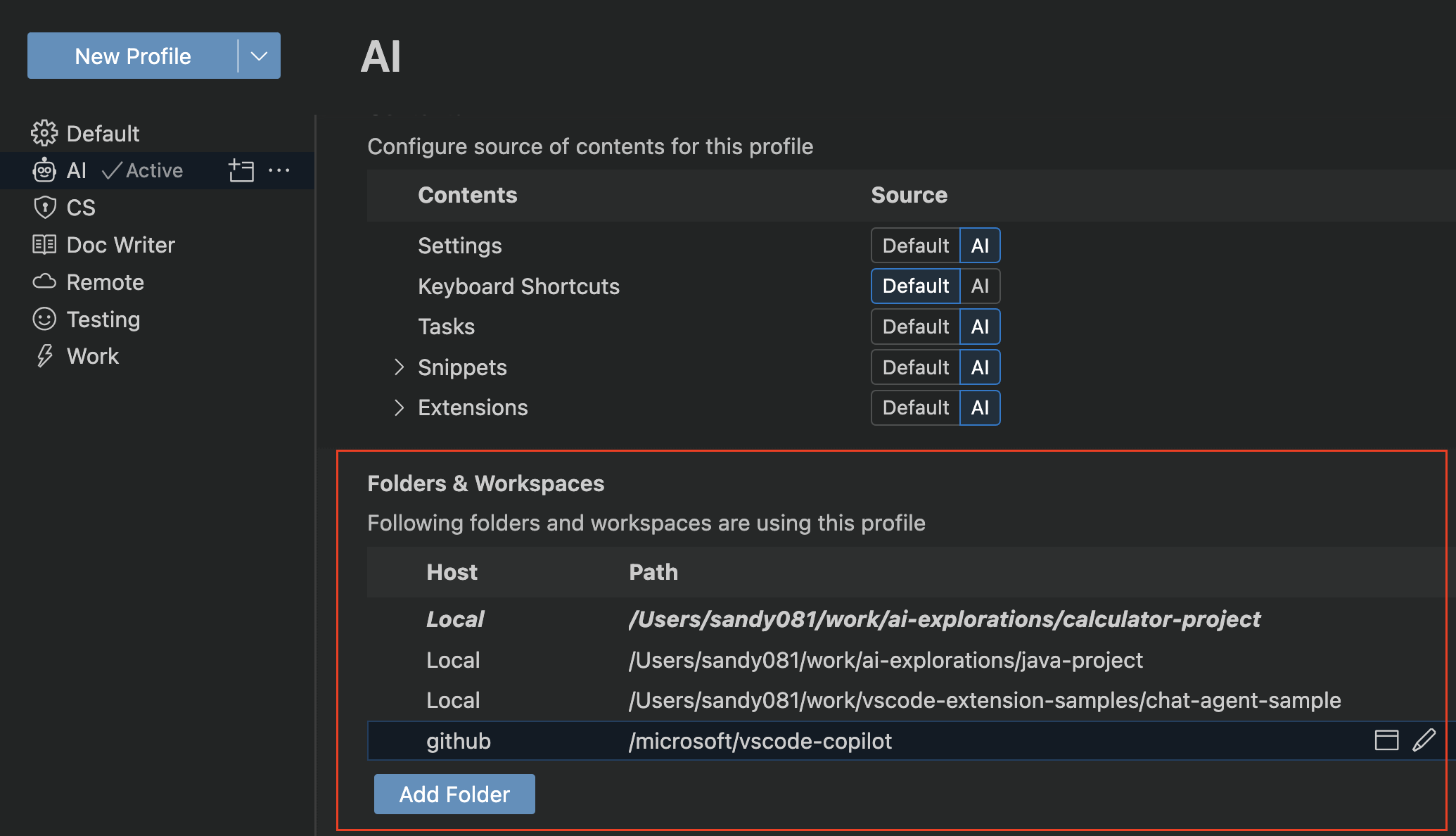Click the Work profile lightning bolt icon

click(42, 356)
